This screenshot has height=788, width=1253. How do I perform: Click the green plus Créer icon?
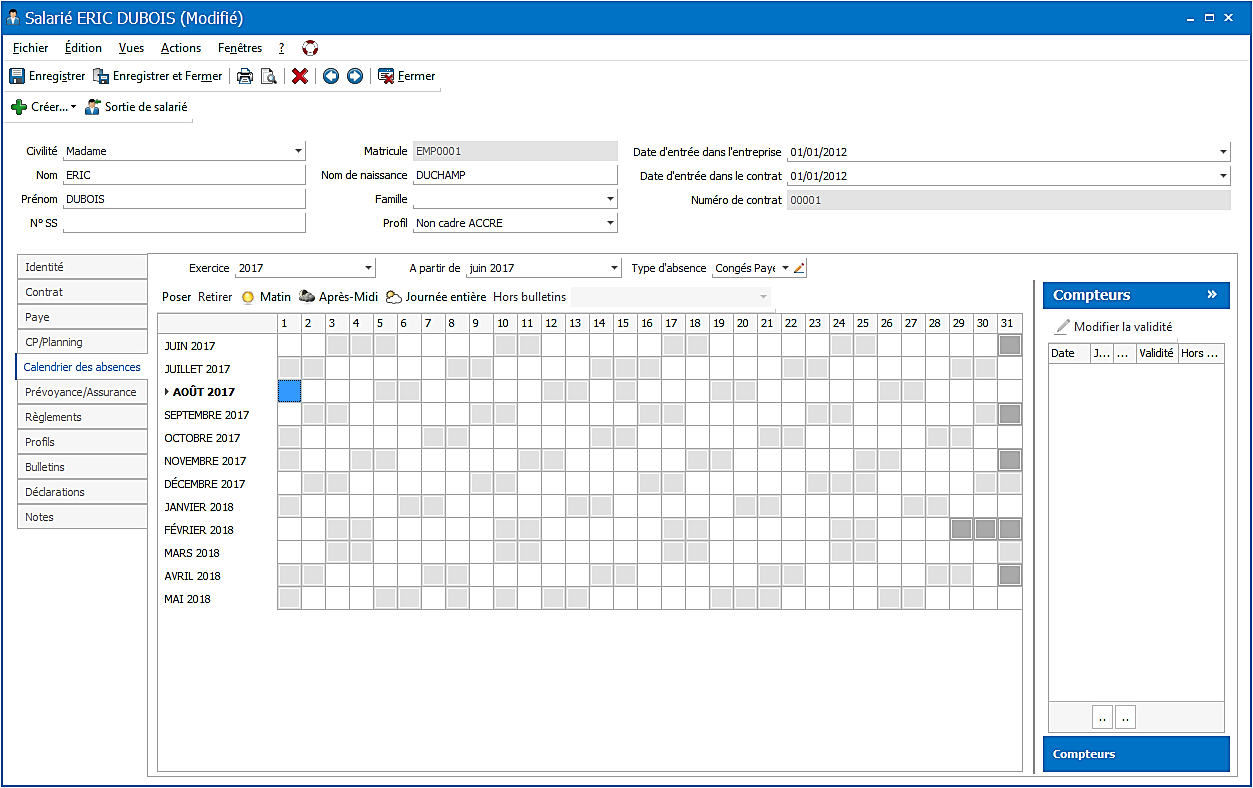coord(19,107)
